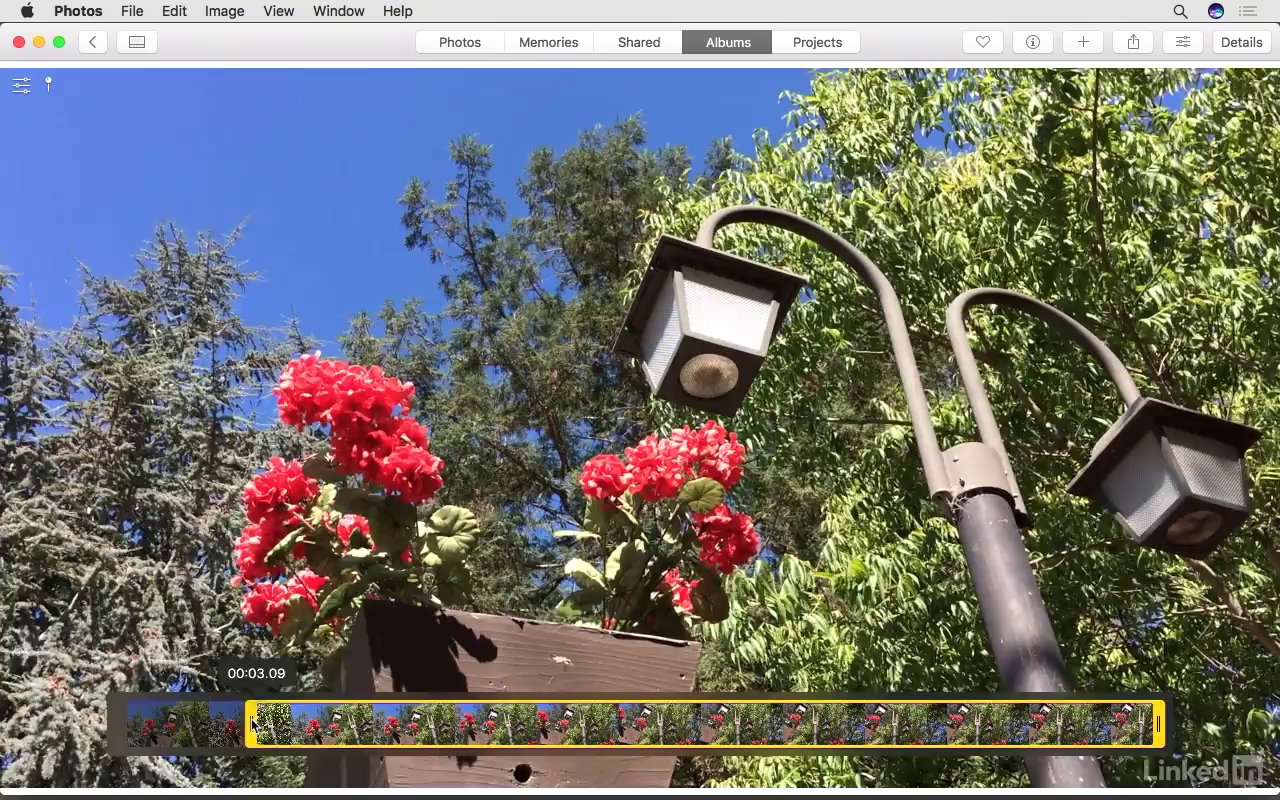Open the Share menu icon
Image resolution: width=1280 pixels, height=800 pixels.
click(x=1133, y=42)
